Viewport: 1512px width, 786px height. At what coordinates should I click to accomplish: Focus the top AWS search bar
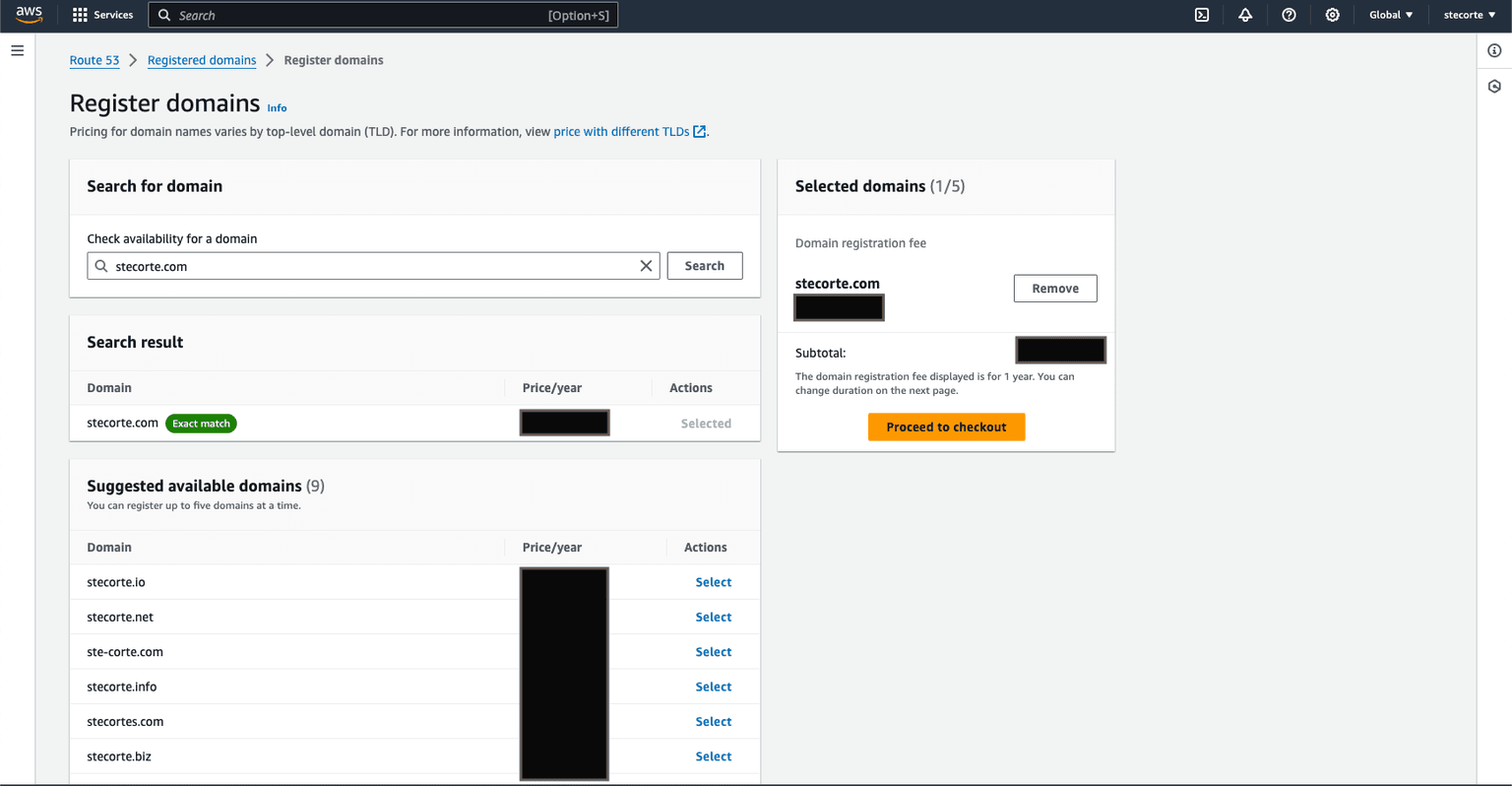(383, 15)
